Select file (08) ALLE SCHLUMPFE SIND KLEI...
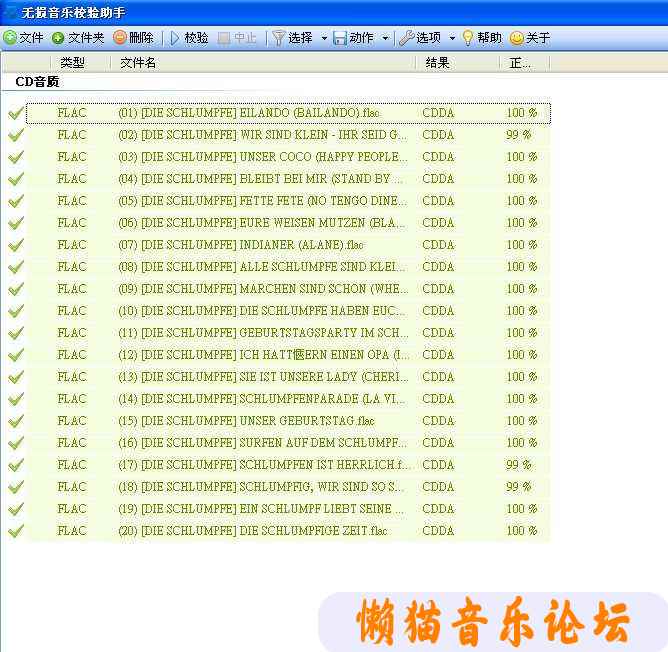668x652 pixels. click(262, 267)
